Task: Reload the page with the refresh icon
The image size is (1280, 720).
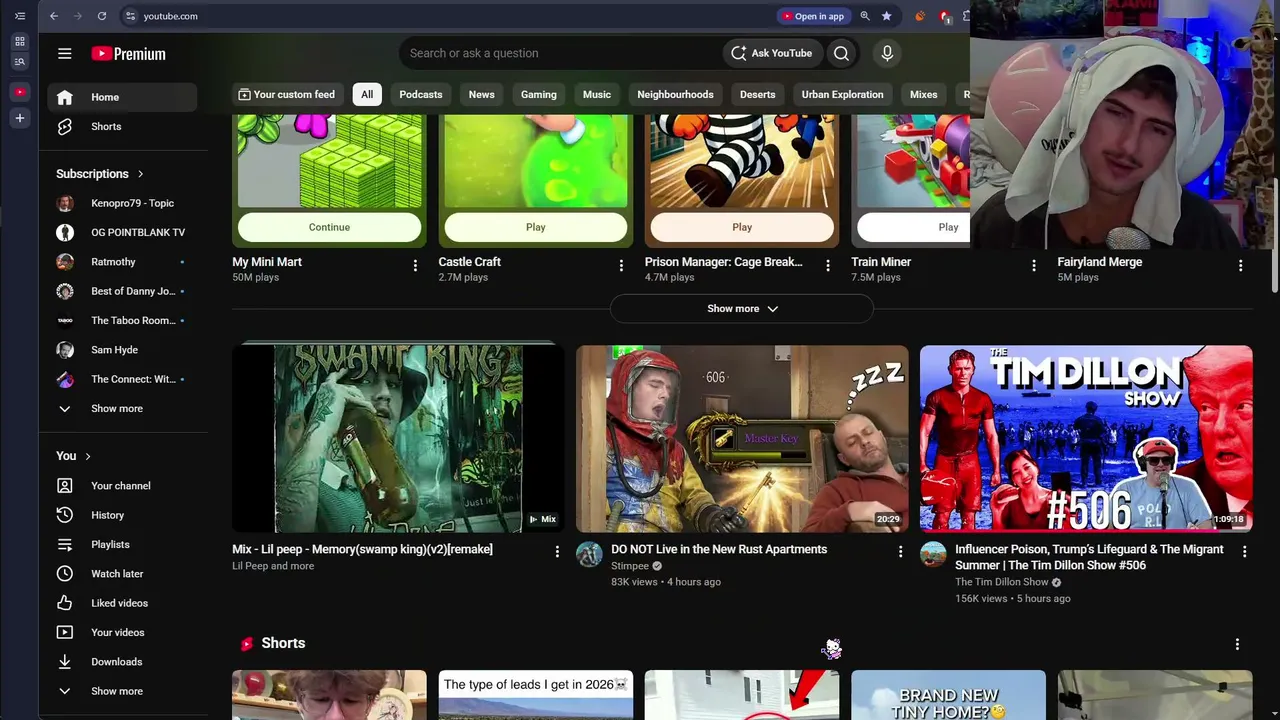Action: click(x=102, y=16)
